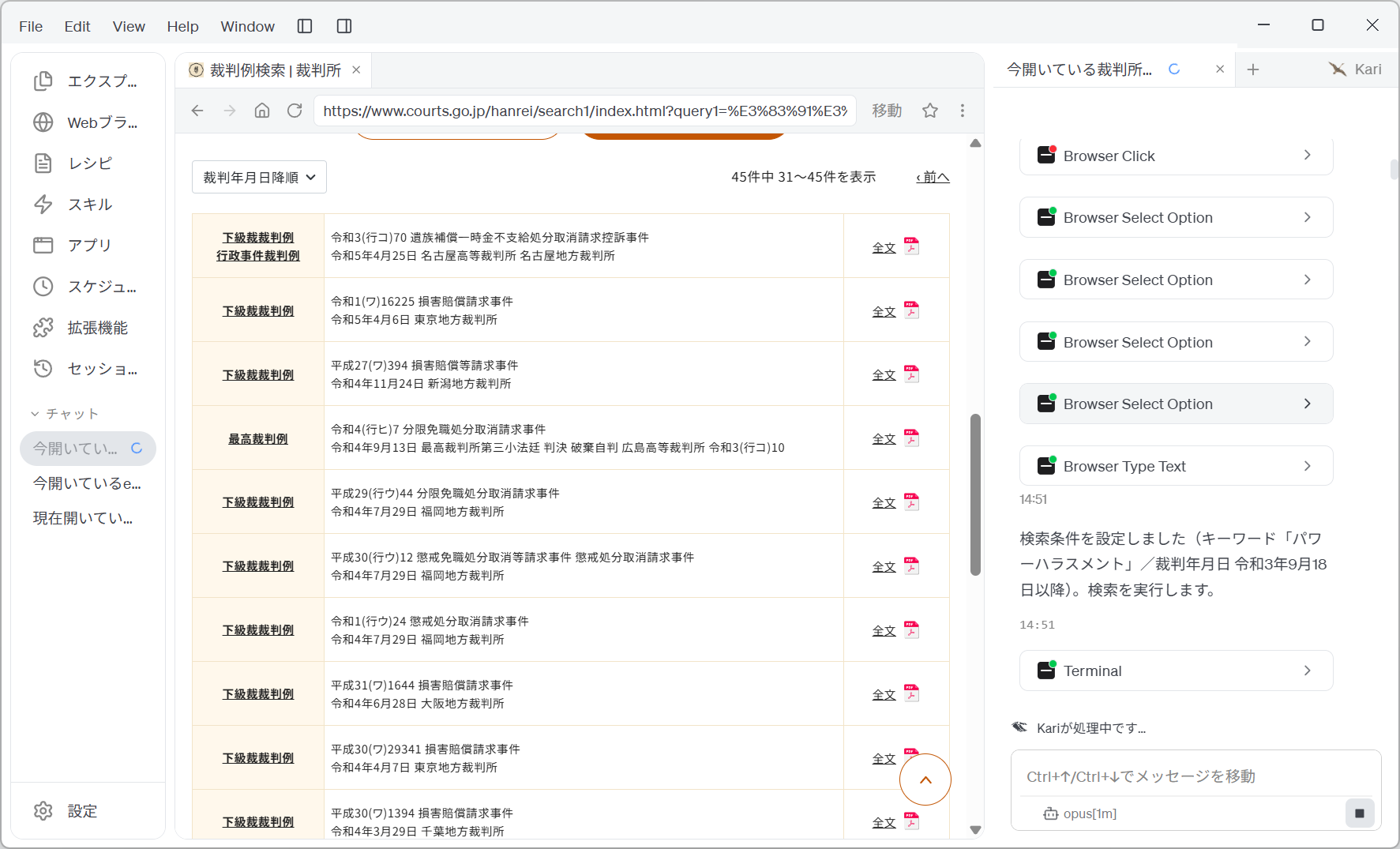Open the 裁判年月日降順 sort dropdown
Viewport: 1400px width, 849px height.
(259, 178)
